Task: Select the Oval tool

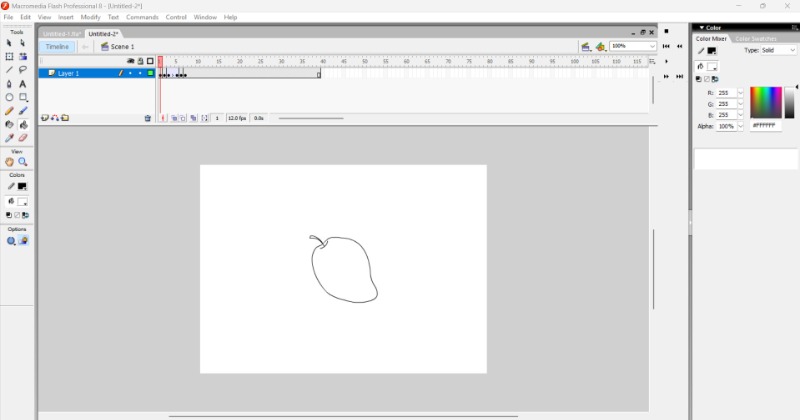Action: tap(10, 97)
